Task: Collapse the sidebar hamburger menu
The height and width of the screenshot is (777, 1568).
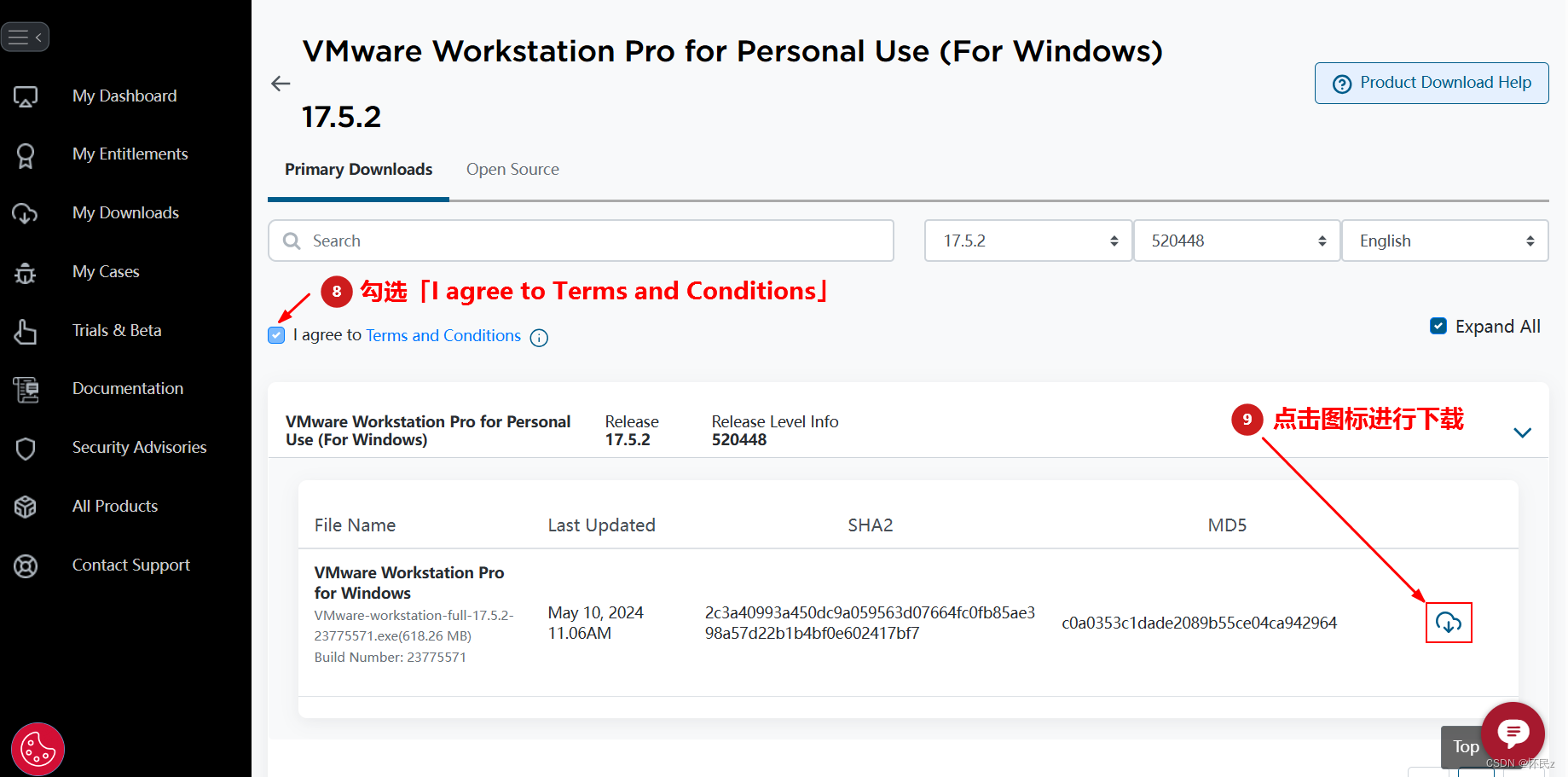Action: tap(25, 37)
